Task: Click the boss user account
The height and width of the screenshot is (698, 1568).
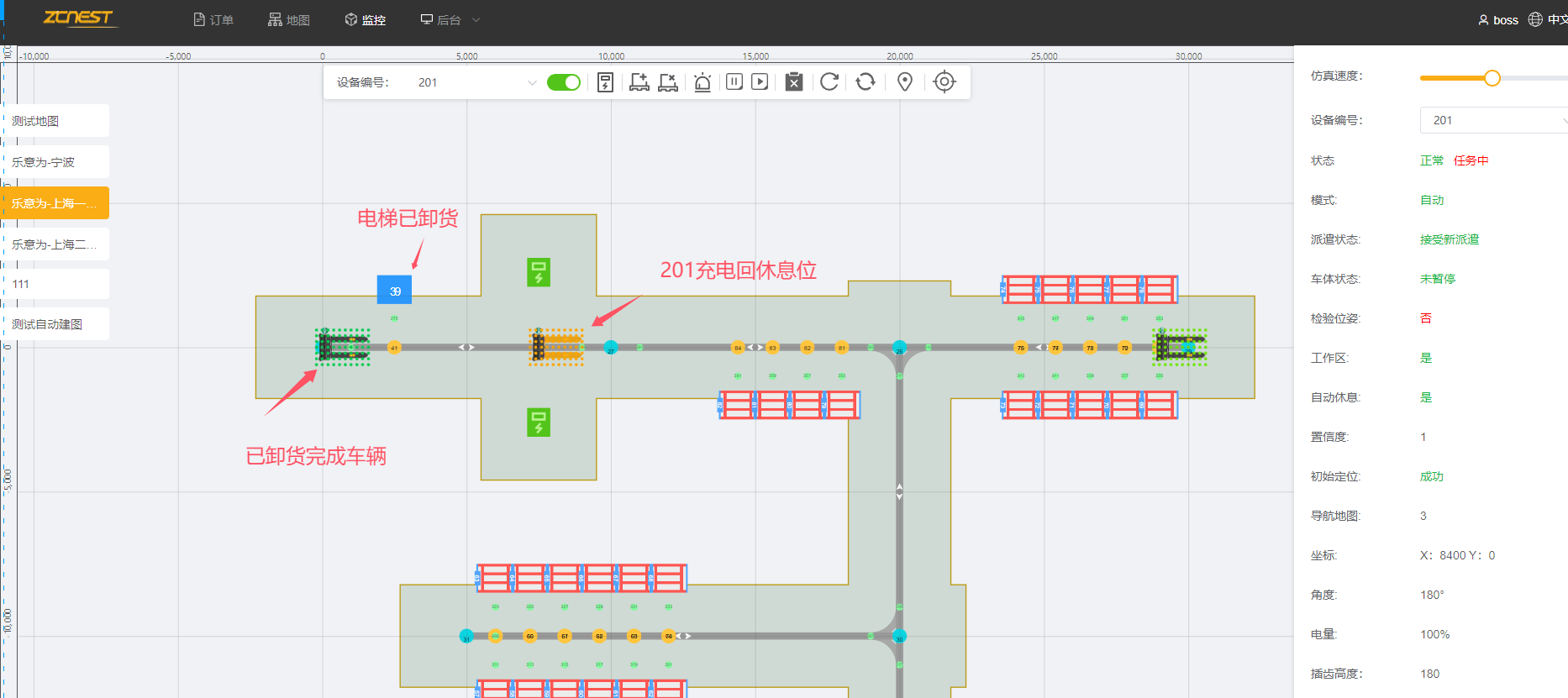Action: click(1498, 20)
